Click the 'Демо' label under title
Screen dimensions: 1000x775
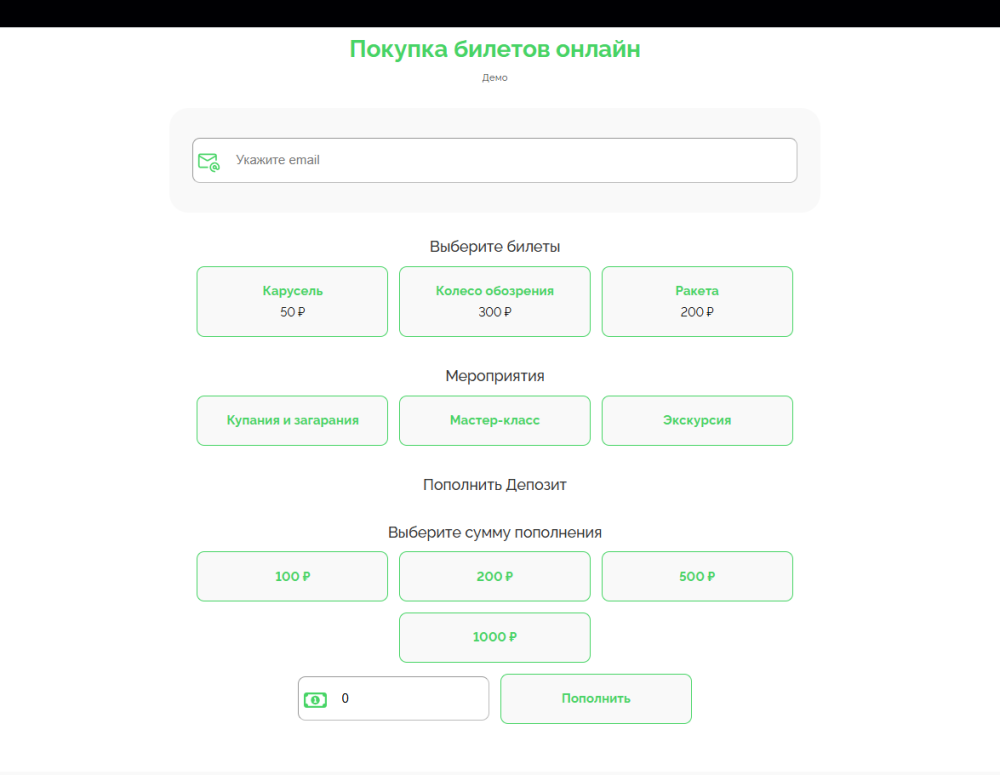point(494,78)
